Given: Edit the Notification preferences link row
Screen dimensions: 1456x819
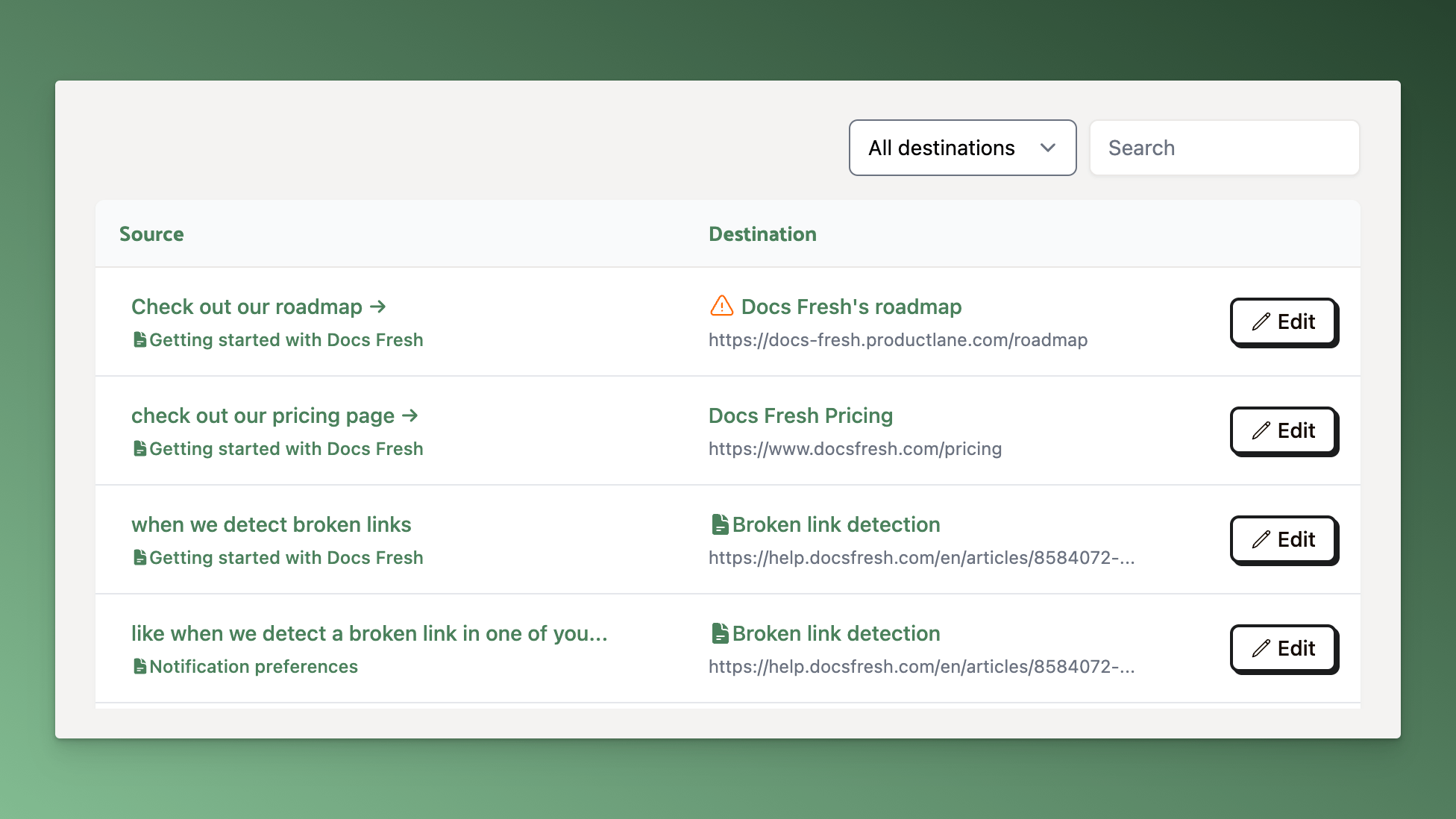Looking at the screenshot, I should pos(1284,649).
